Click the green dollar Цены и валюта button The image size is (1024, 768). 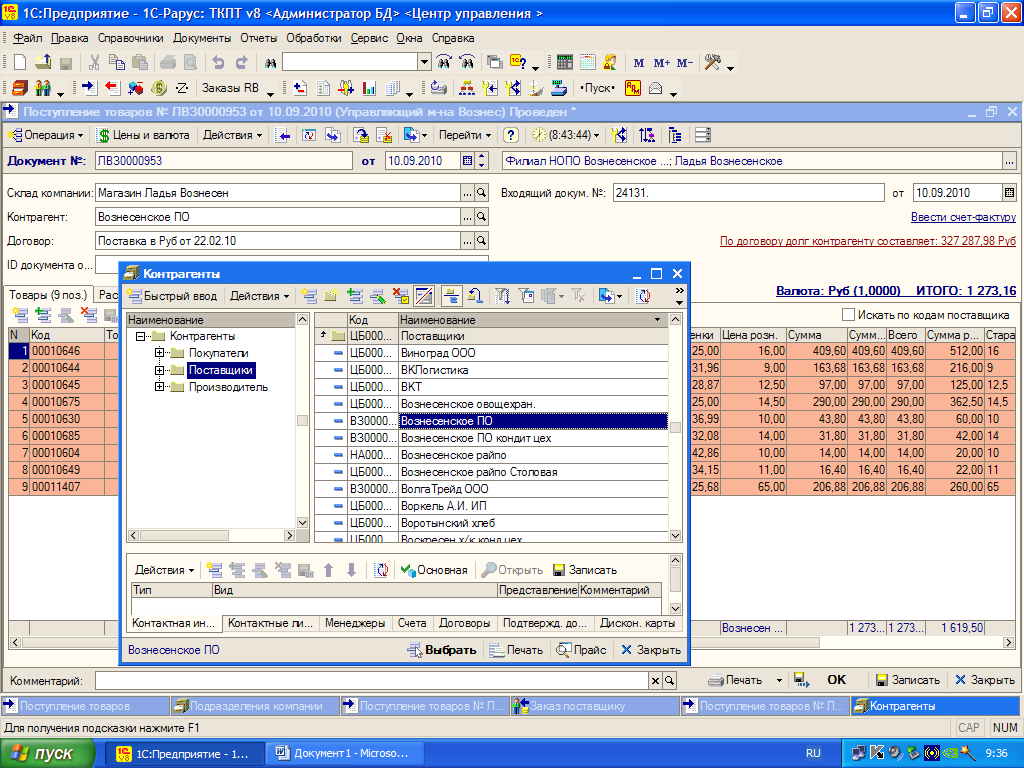[144, 135]
